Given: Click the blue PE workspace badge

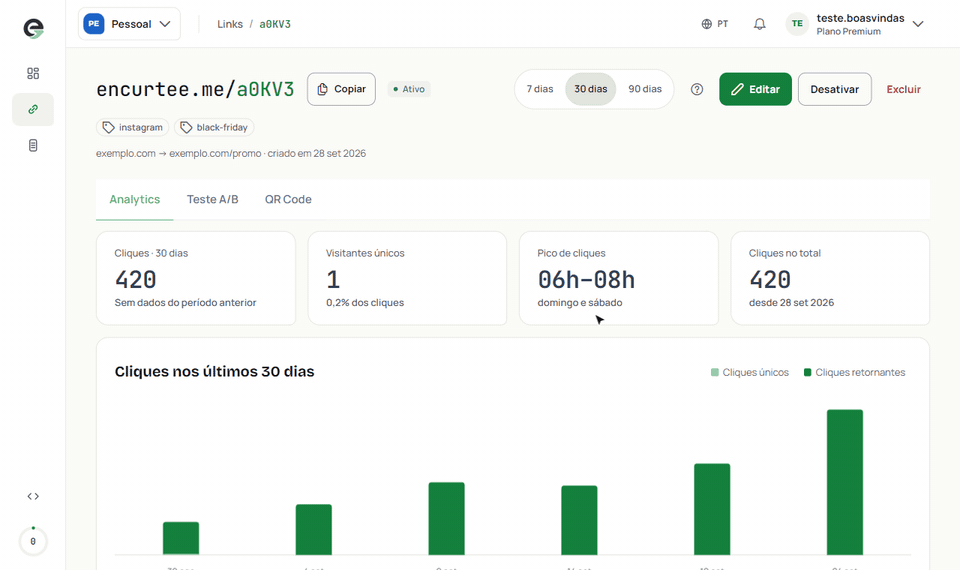Looking at the screenshot, I should [94, 24].
